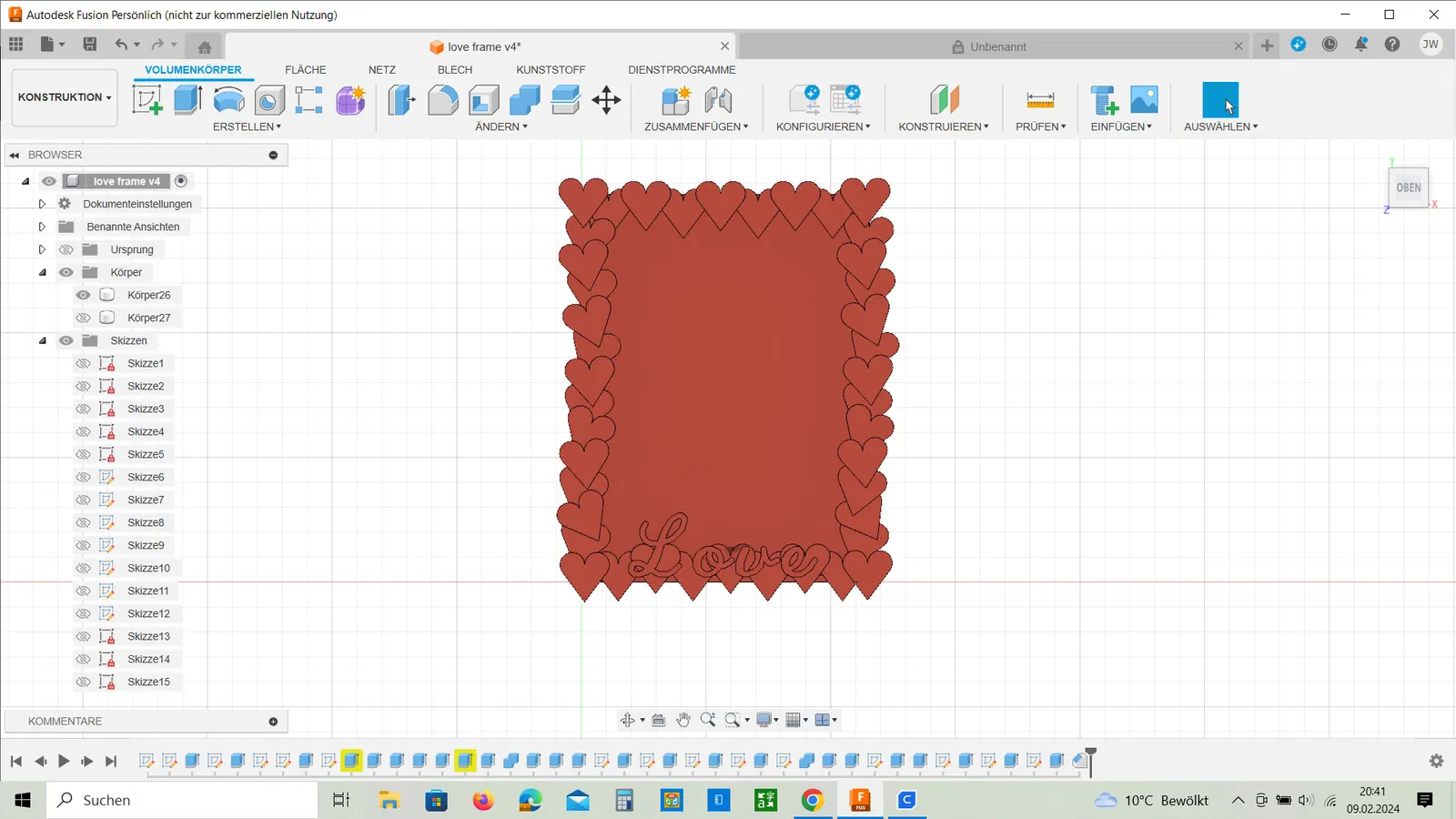Select the Create Form tool
This screenshot has height=819, width=1456.
tap(350, 99)
